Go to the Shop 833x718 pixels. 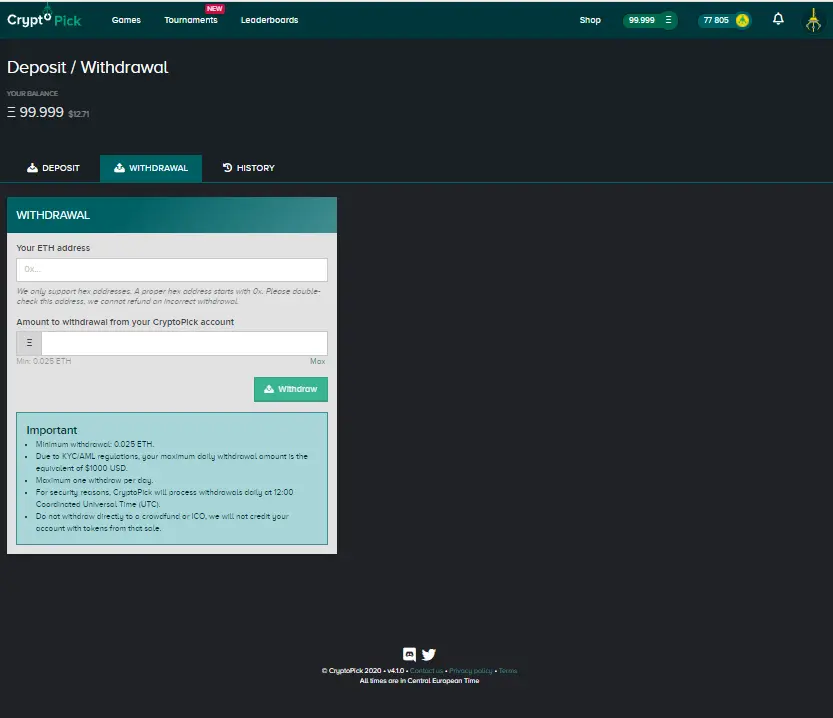[590, 20]
